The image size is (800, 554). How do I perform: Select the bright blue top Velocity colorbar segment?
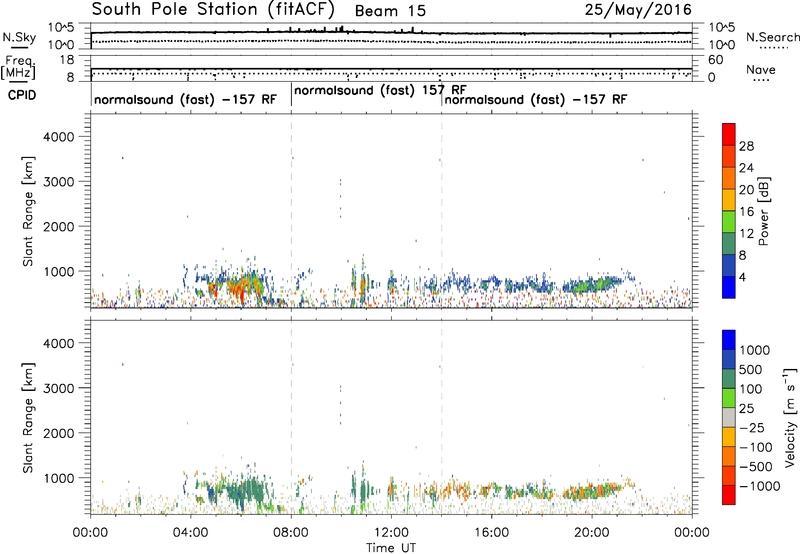pyautogui.click(x=729, y=340)
